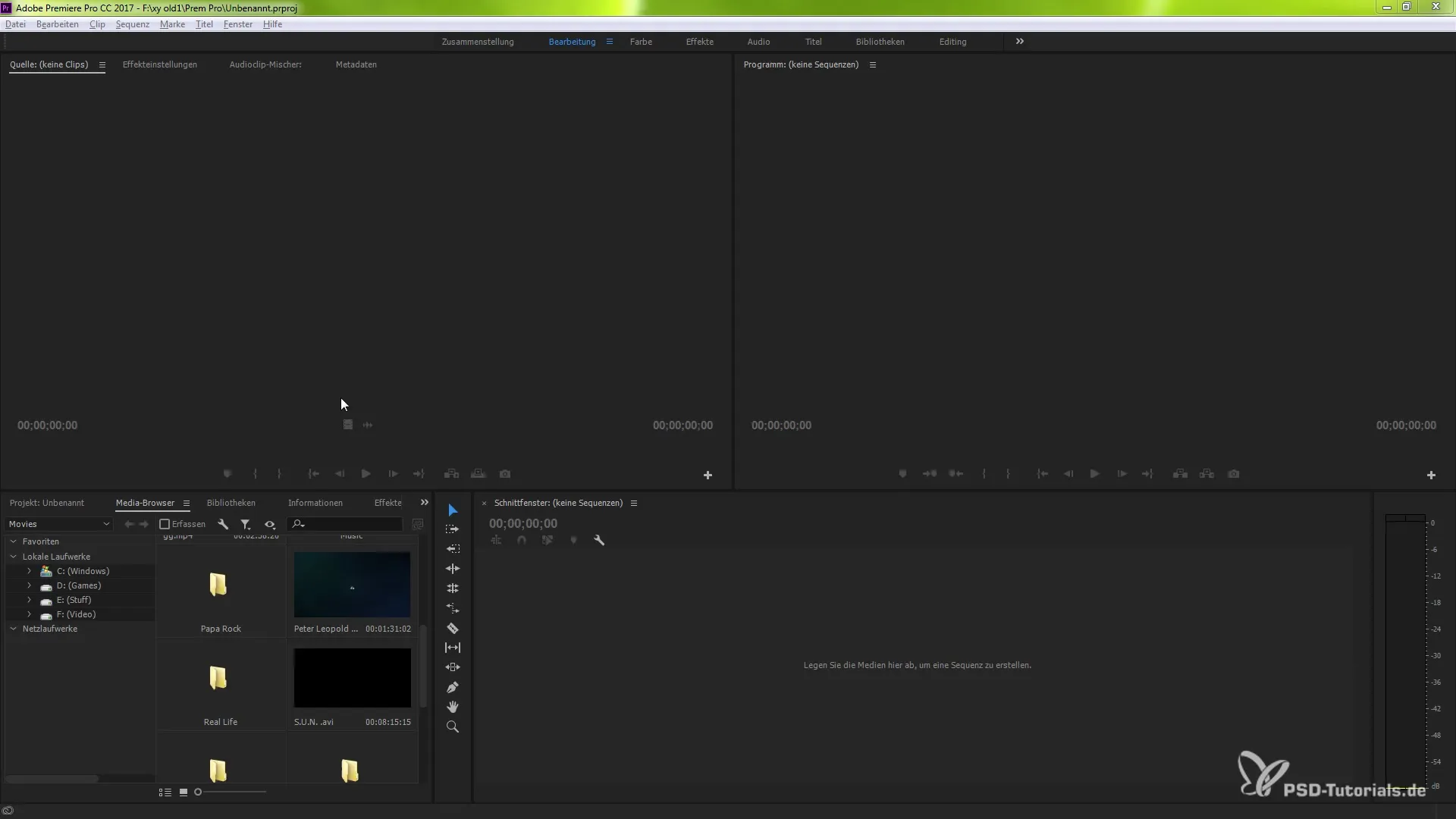Switch Media-Browser to thumbnail view

coord(184,792)
